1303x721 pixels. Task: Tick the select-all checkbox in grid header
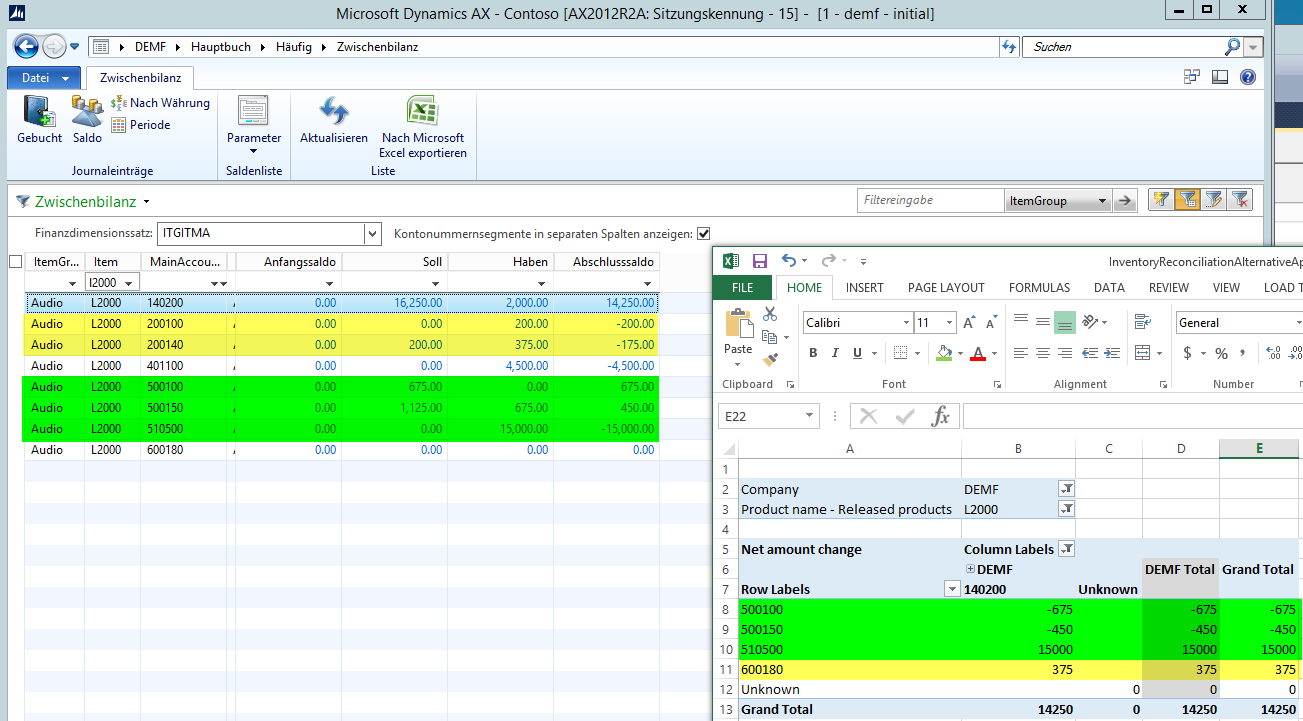pos(15,262)
